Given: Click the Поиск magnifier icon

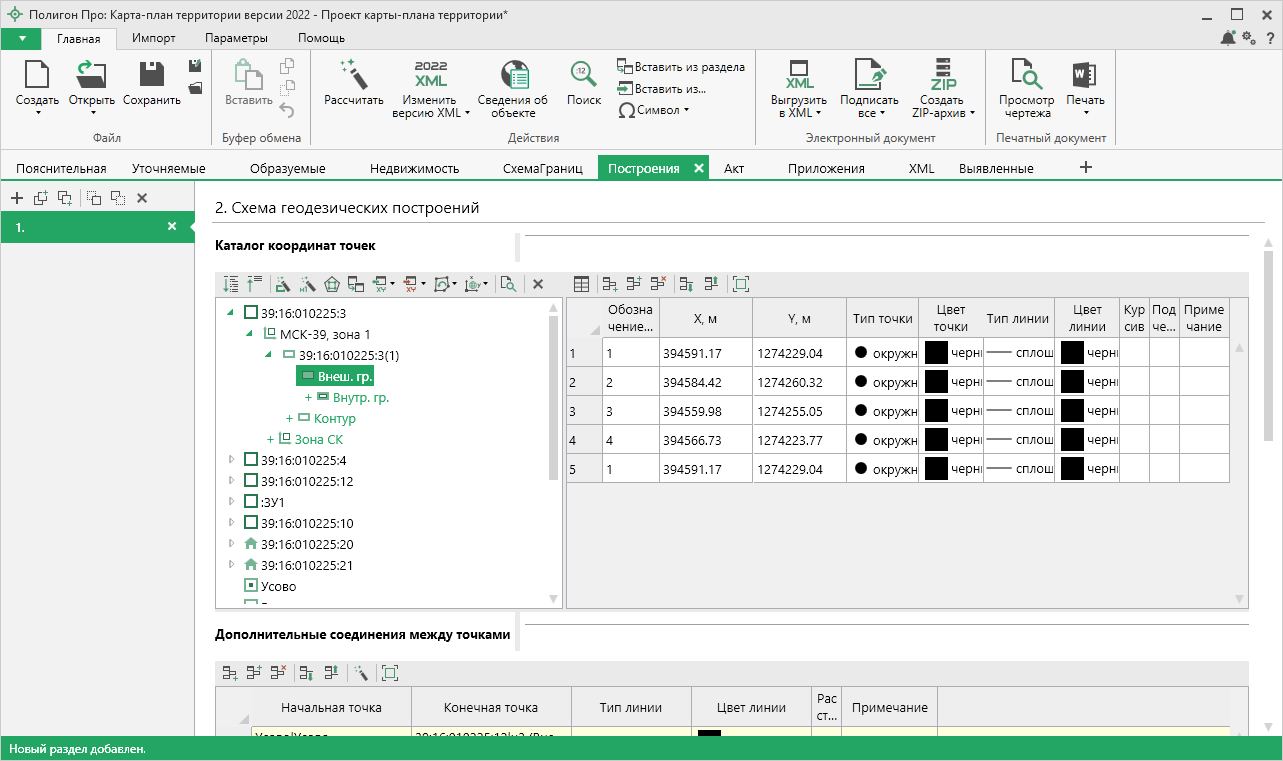Looking at the screenshot, I should [584, 74].
